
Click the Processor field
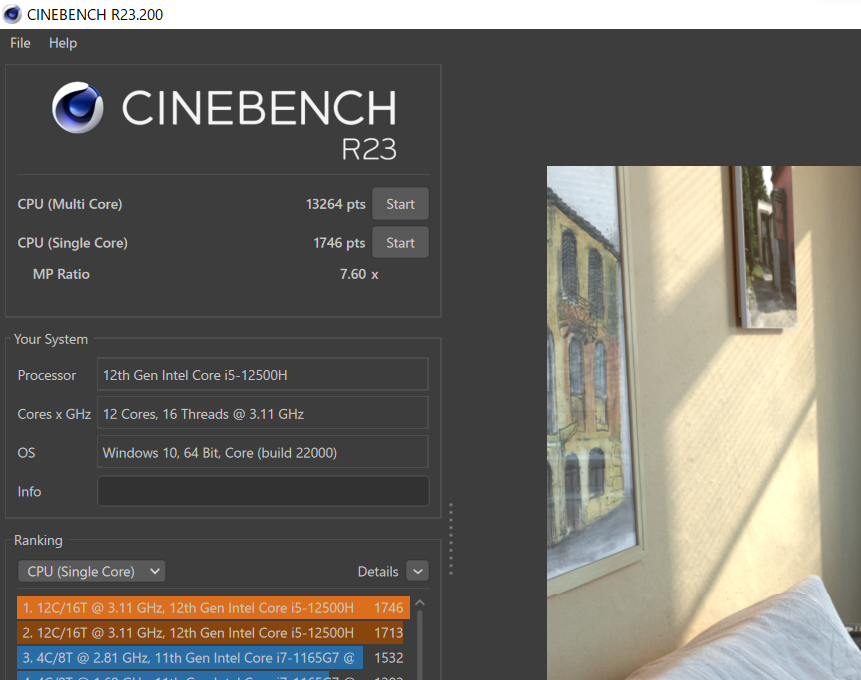[x=262, y=375]
